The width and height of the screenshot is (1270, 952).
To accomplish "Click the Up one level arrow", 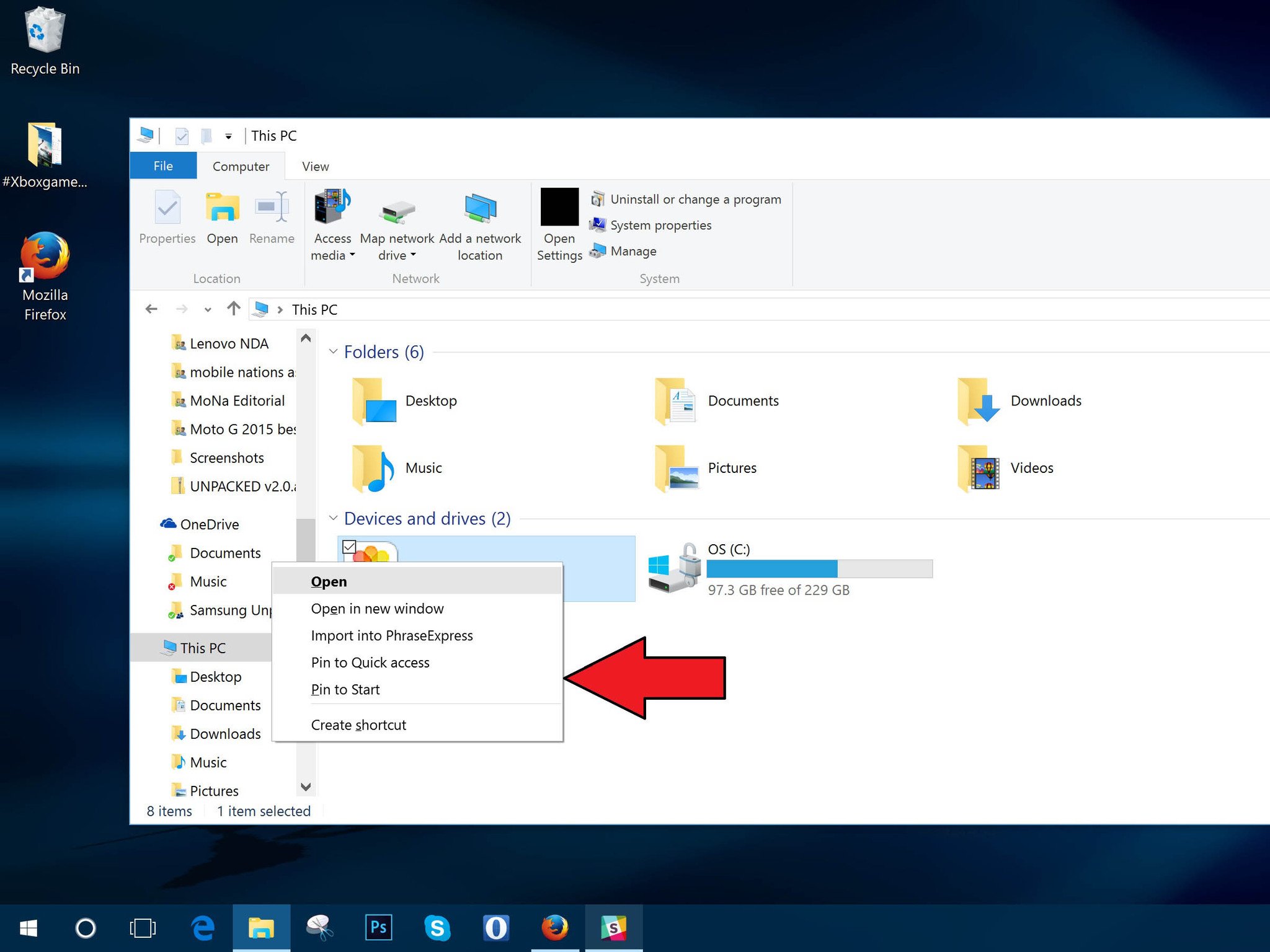I will point(233,309).
